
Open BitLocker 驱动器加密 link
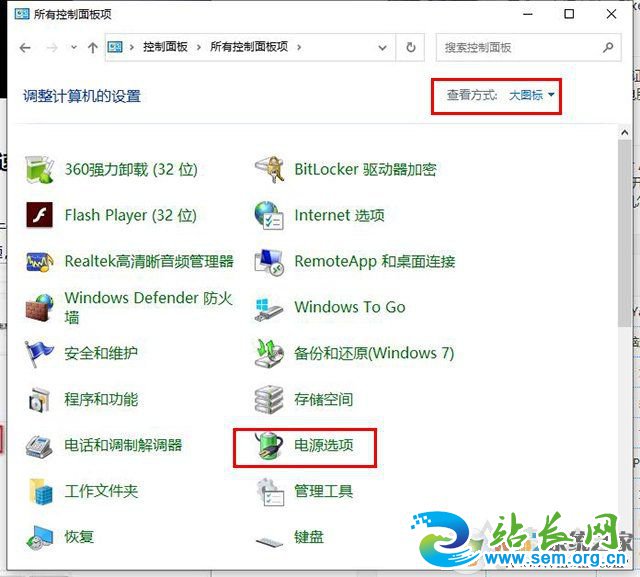[x=365, y=169]
